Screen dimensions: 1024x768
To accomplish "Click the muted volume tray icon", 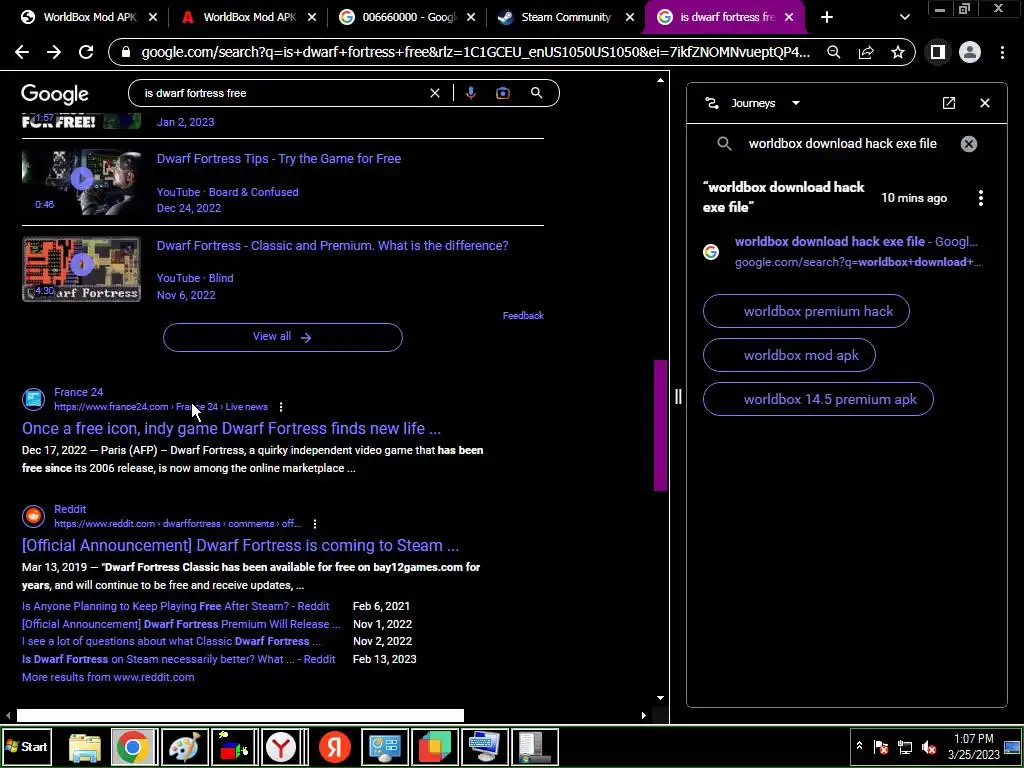I will tap(929, 746).
